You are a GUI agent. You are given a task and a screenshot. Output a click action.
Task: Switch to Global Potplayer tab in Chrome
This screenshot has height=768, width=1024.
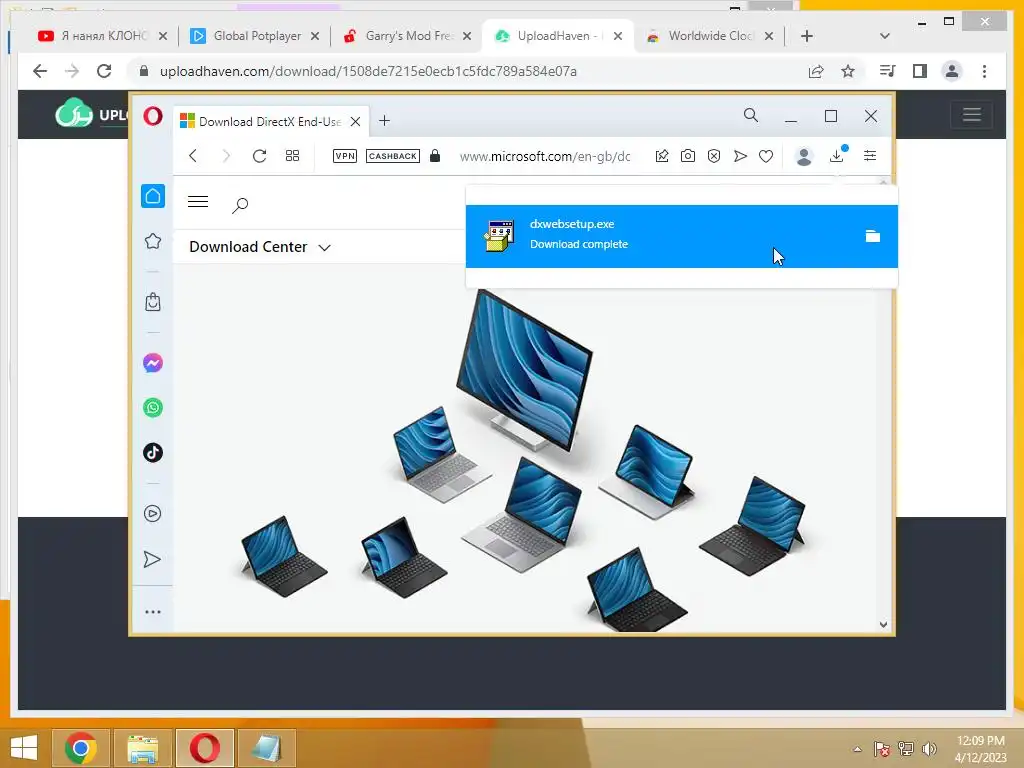point(255,36)
